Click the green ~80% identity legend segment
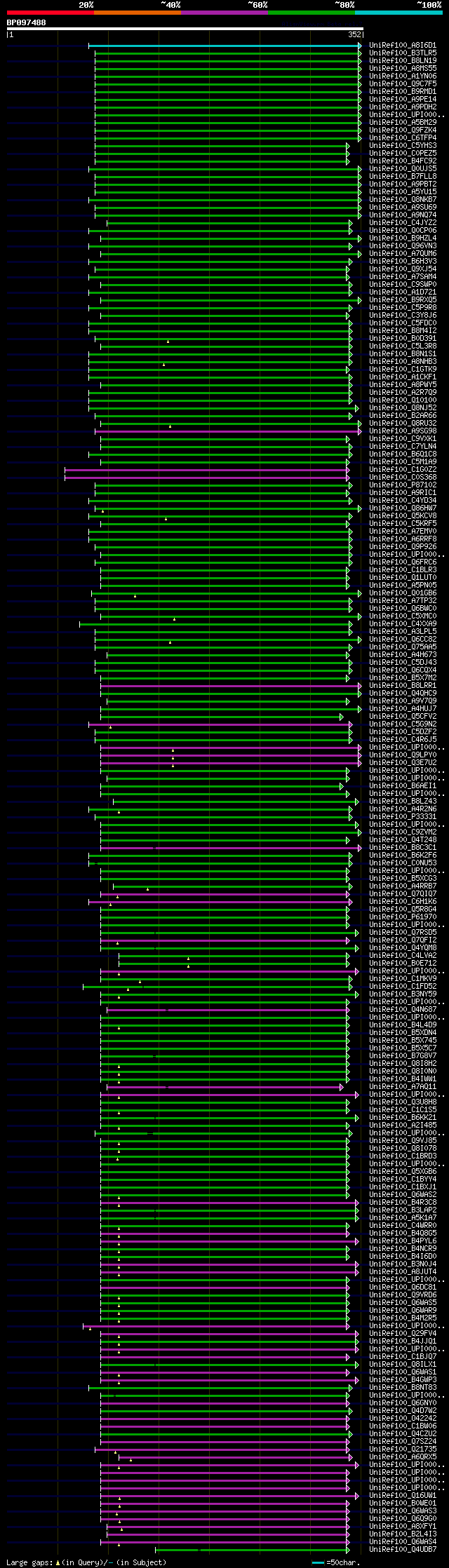Image resolution: width=449 pixels, height=1568 pixels. coord(311,13)
